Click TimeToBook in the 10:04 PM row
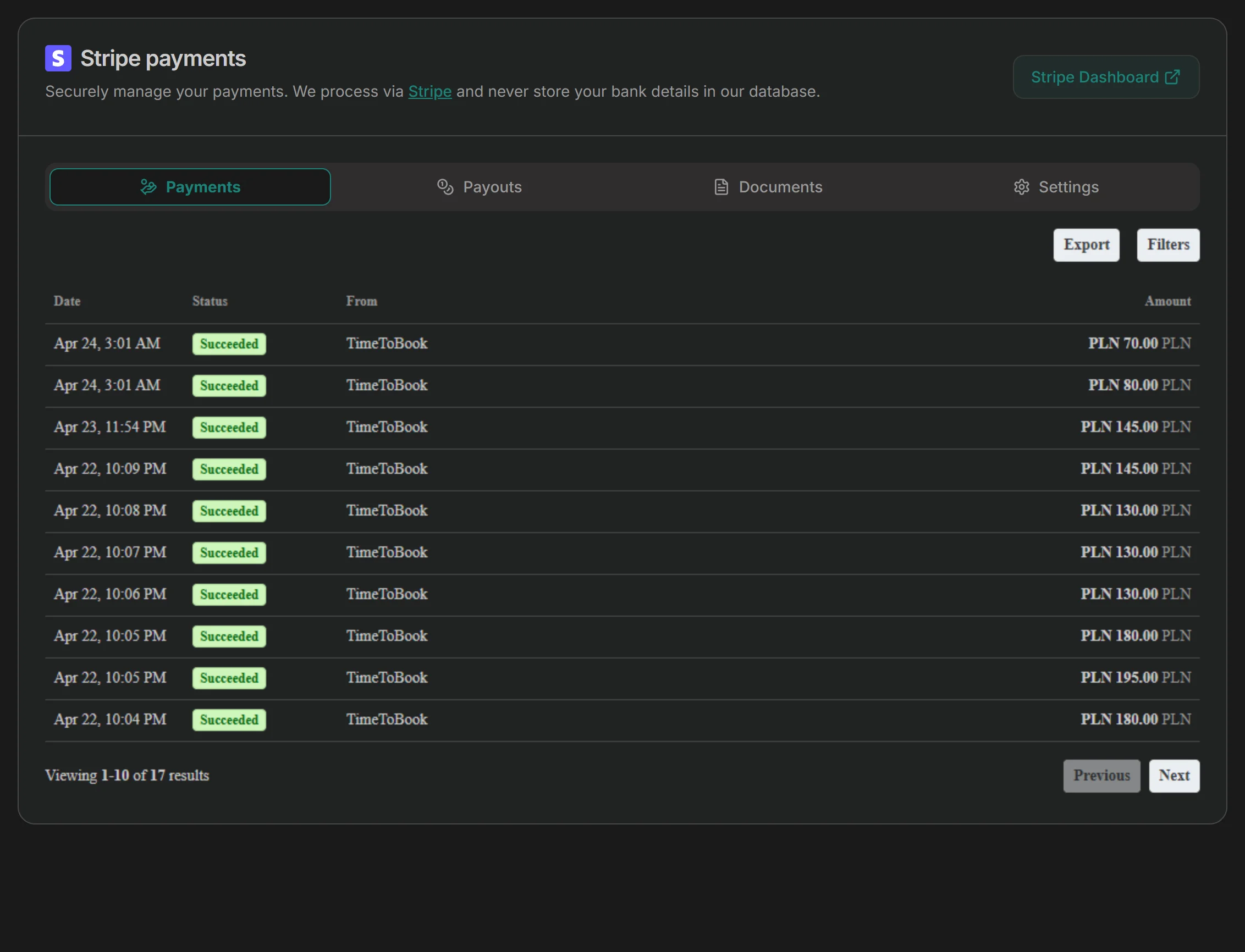The image size is (1245, 952). point(387,719)
